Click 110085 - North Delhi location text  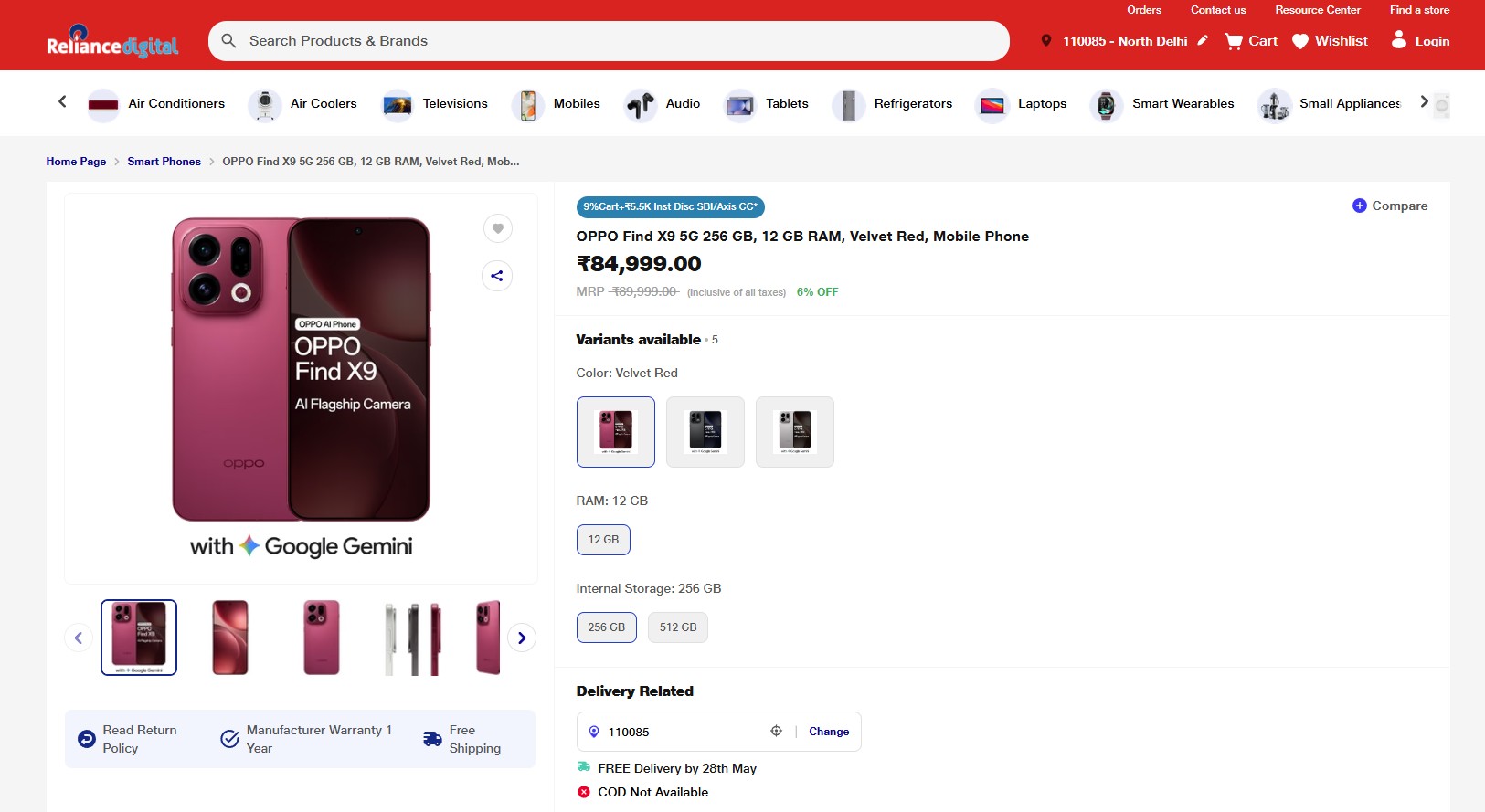click(x=1125, y=41)
